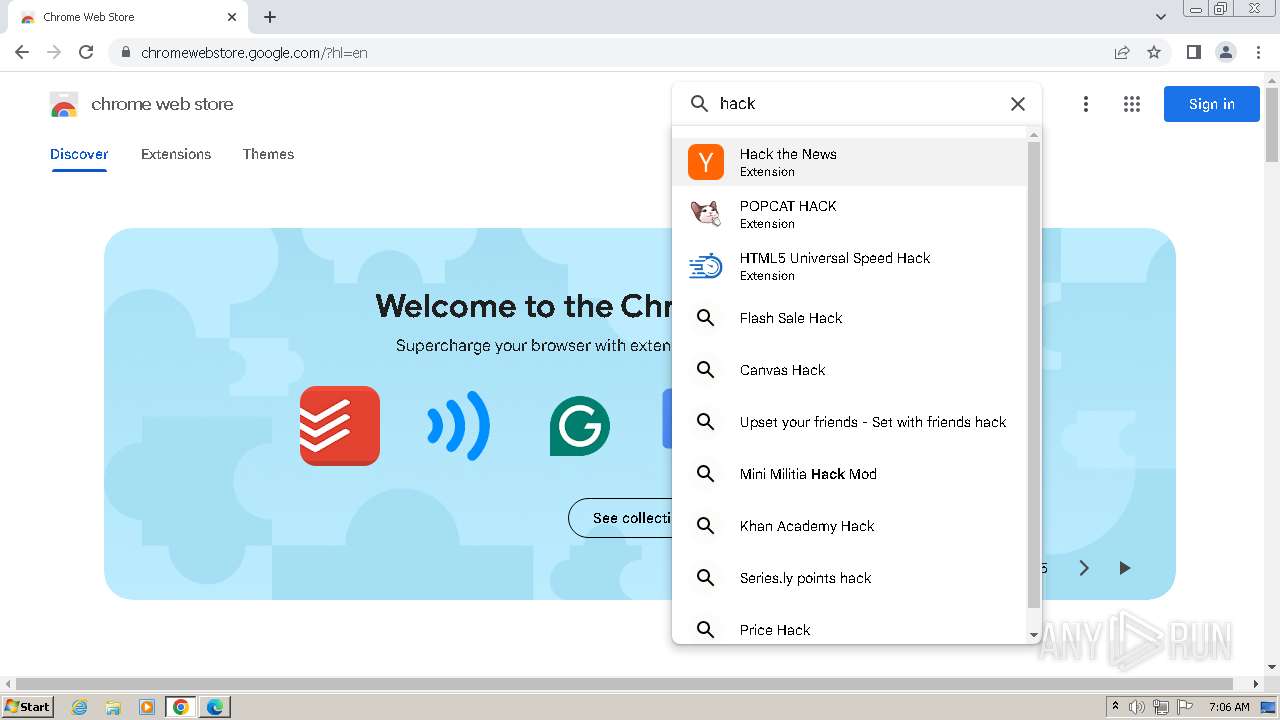
Task: Open the Chrome profile avatar
Action: (x=1226, y=52)
